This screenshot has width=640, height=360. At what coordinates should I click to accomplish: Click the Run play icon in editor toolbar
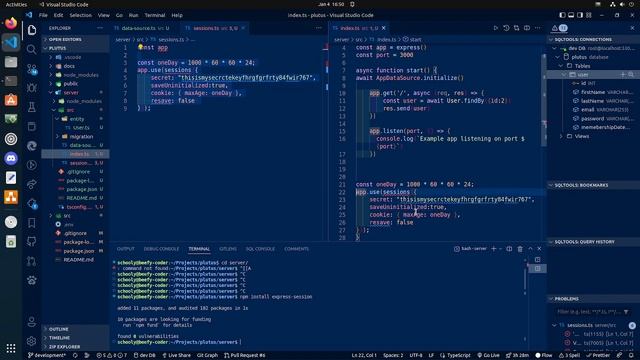tap(496, 28)
